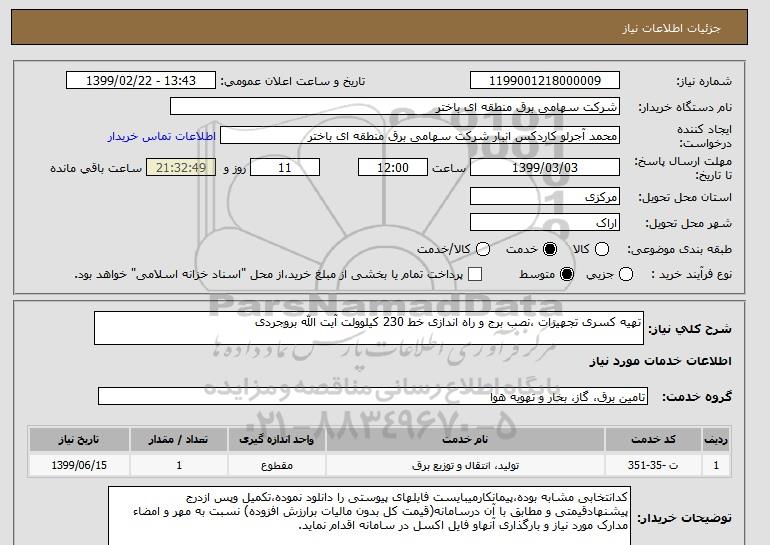The width and height of the screenshot is (770, 545).
Task: Click service name تولید، انتقال و توزیع برق
Action: (465, 465)
